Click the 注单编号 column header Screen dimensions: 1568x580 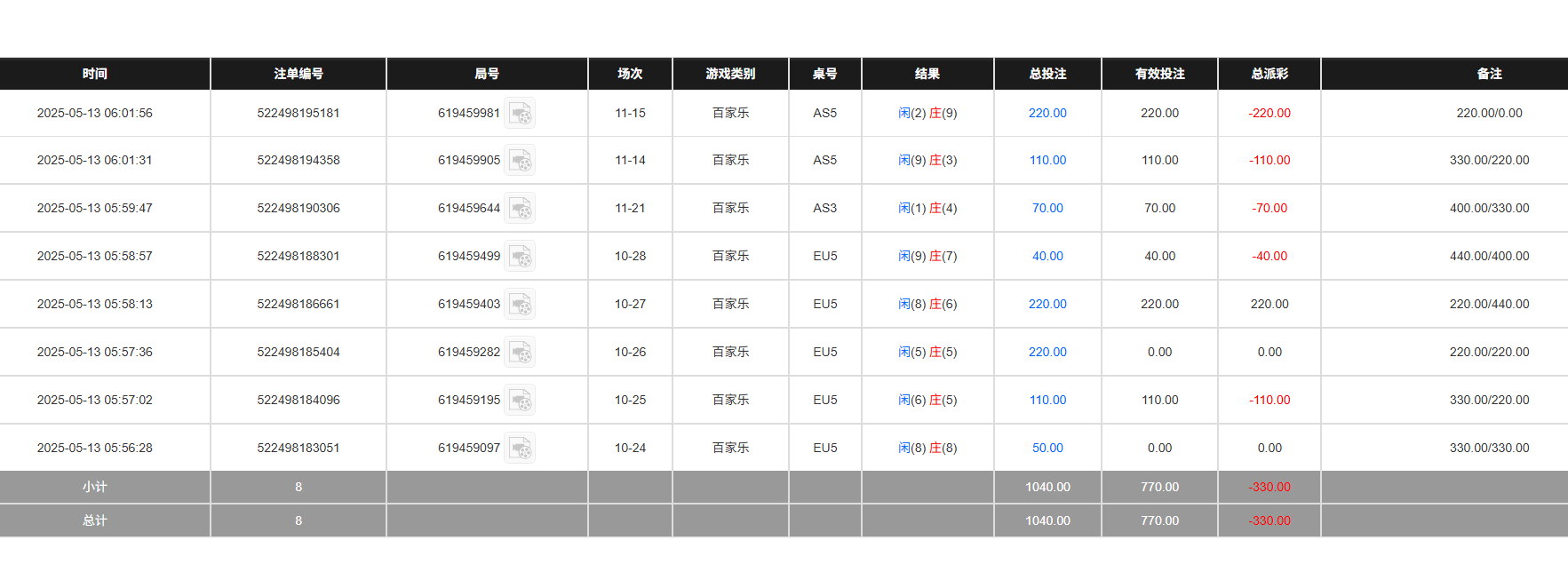point(298,74)
